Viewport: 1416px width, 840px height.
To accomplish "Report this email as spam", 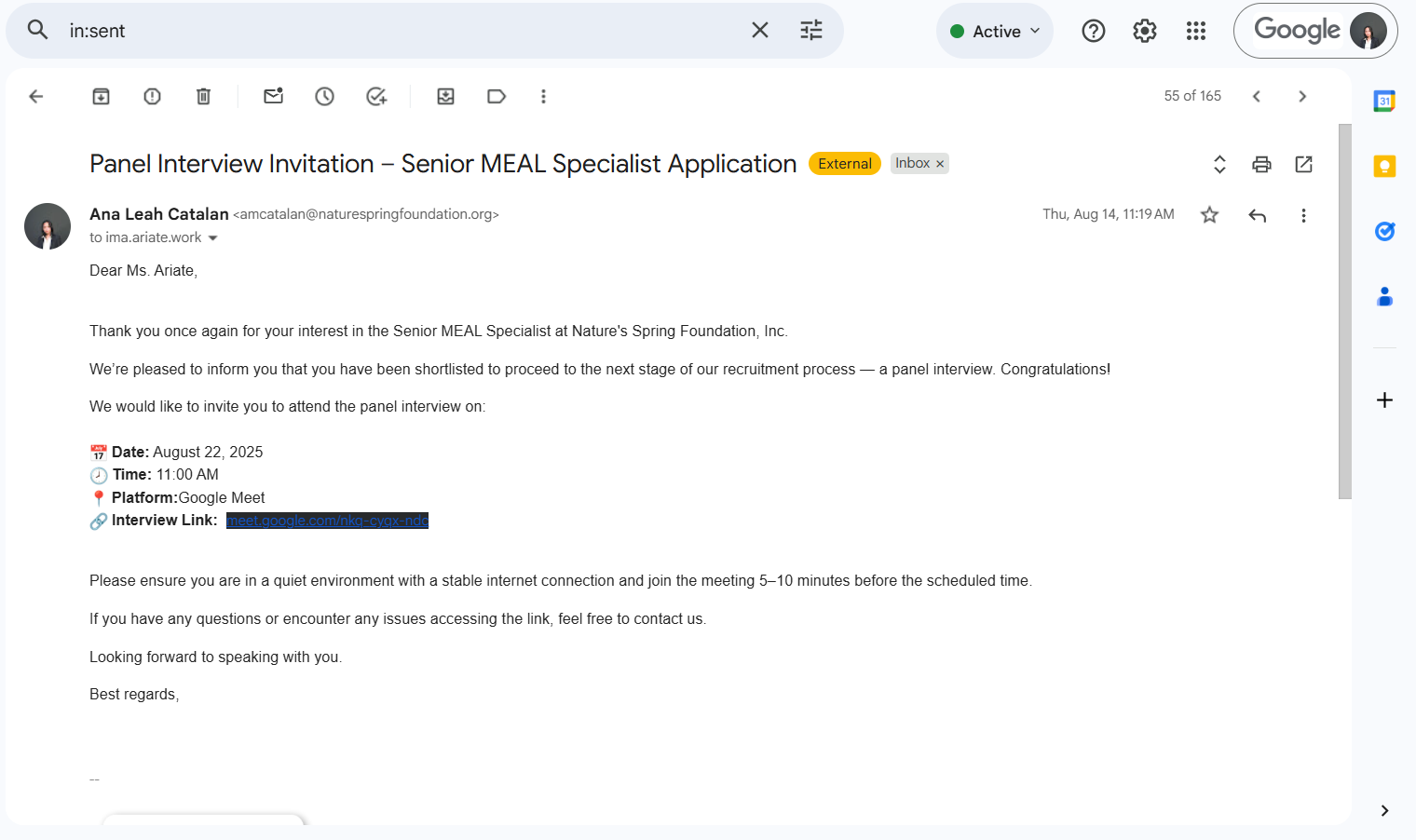I will (x=152, y=96).
